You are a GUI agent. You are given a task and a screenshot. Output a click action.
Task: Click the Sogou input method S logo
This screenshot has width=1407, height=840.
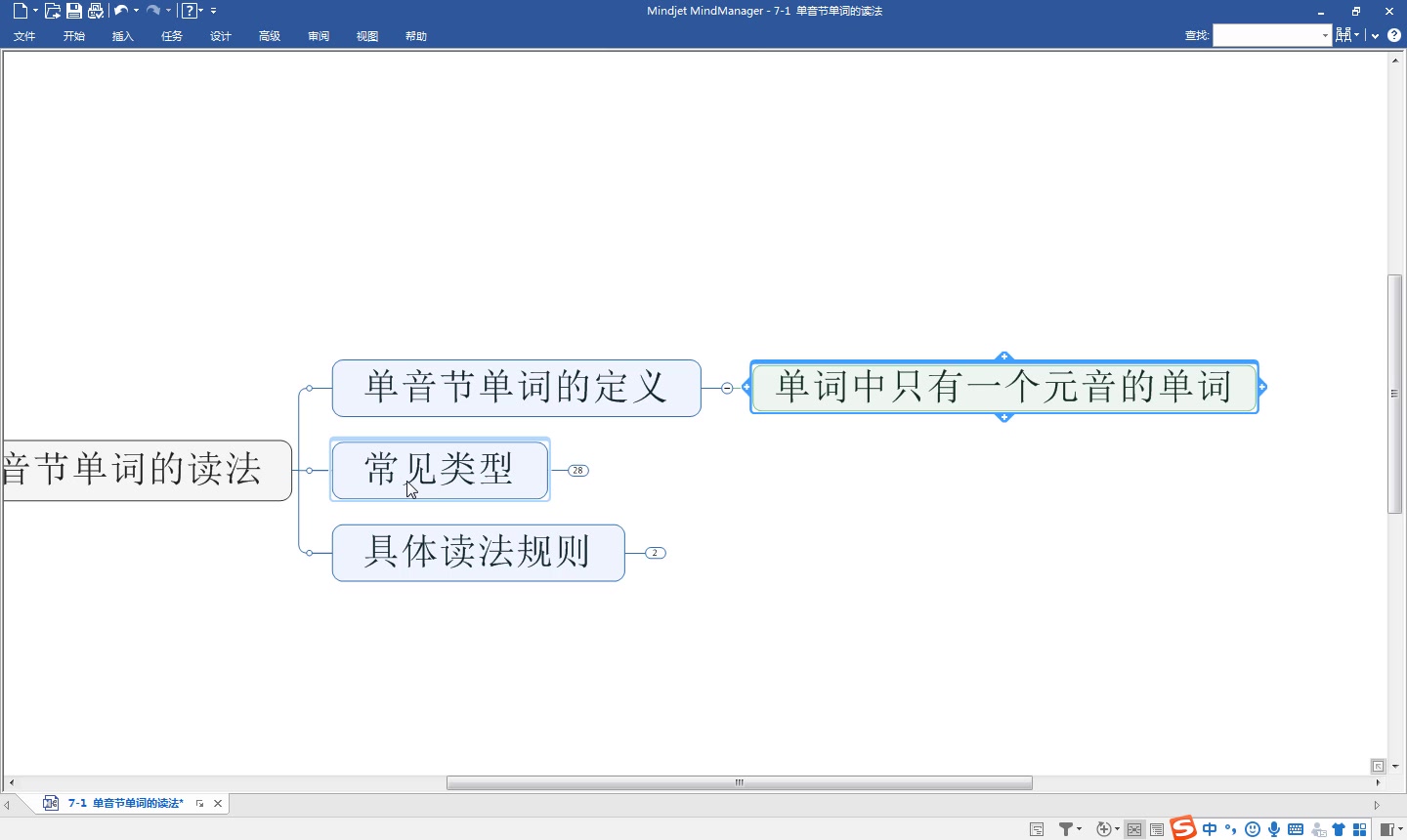coord(1183,828)
